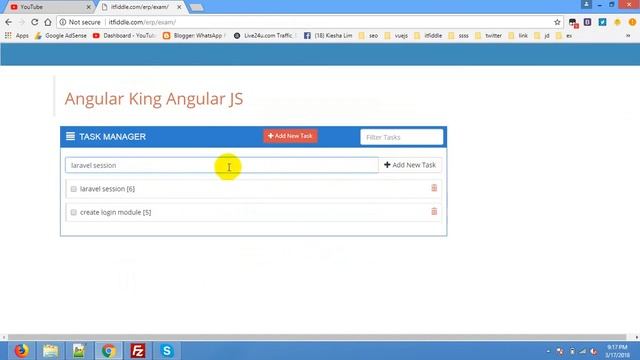Open the ssss bookmarks folder
The width and height of the screenshot is (640, 360).
pyautogui.click(x=458, y=36)
